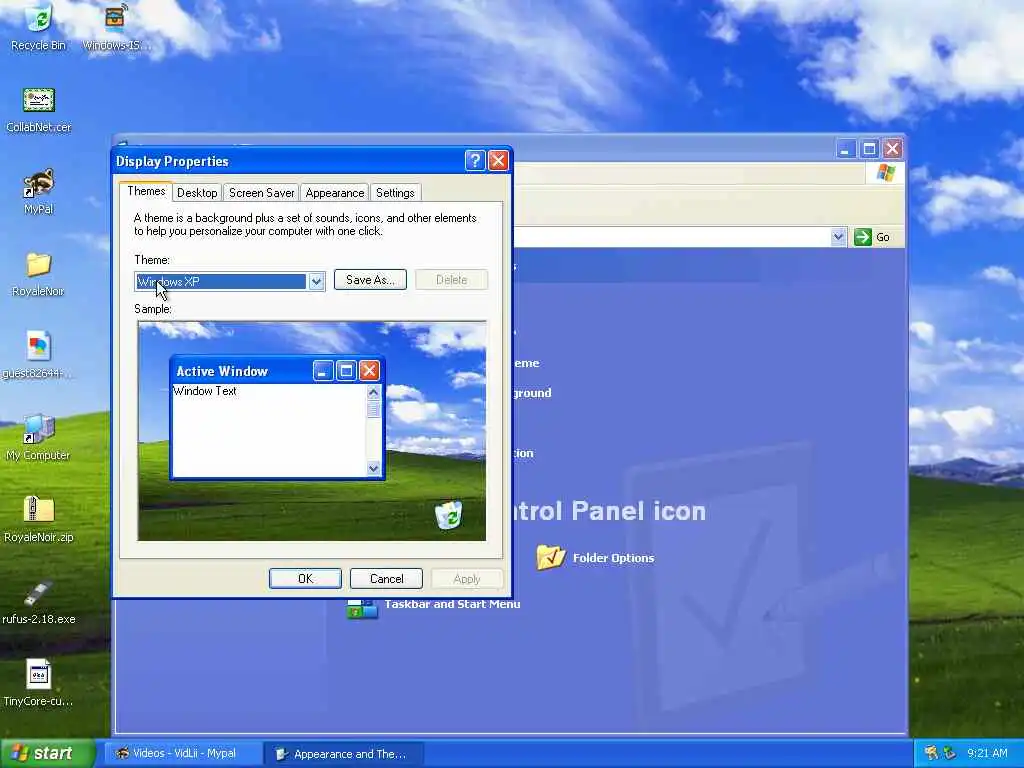The height and width of the screenshot is (768, 1024).
Task: Click the Active Window sample title bar
Action: click(x=277, y=370)
